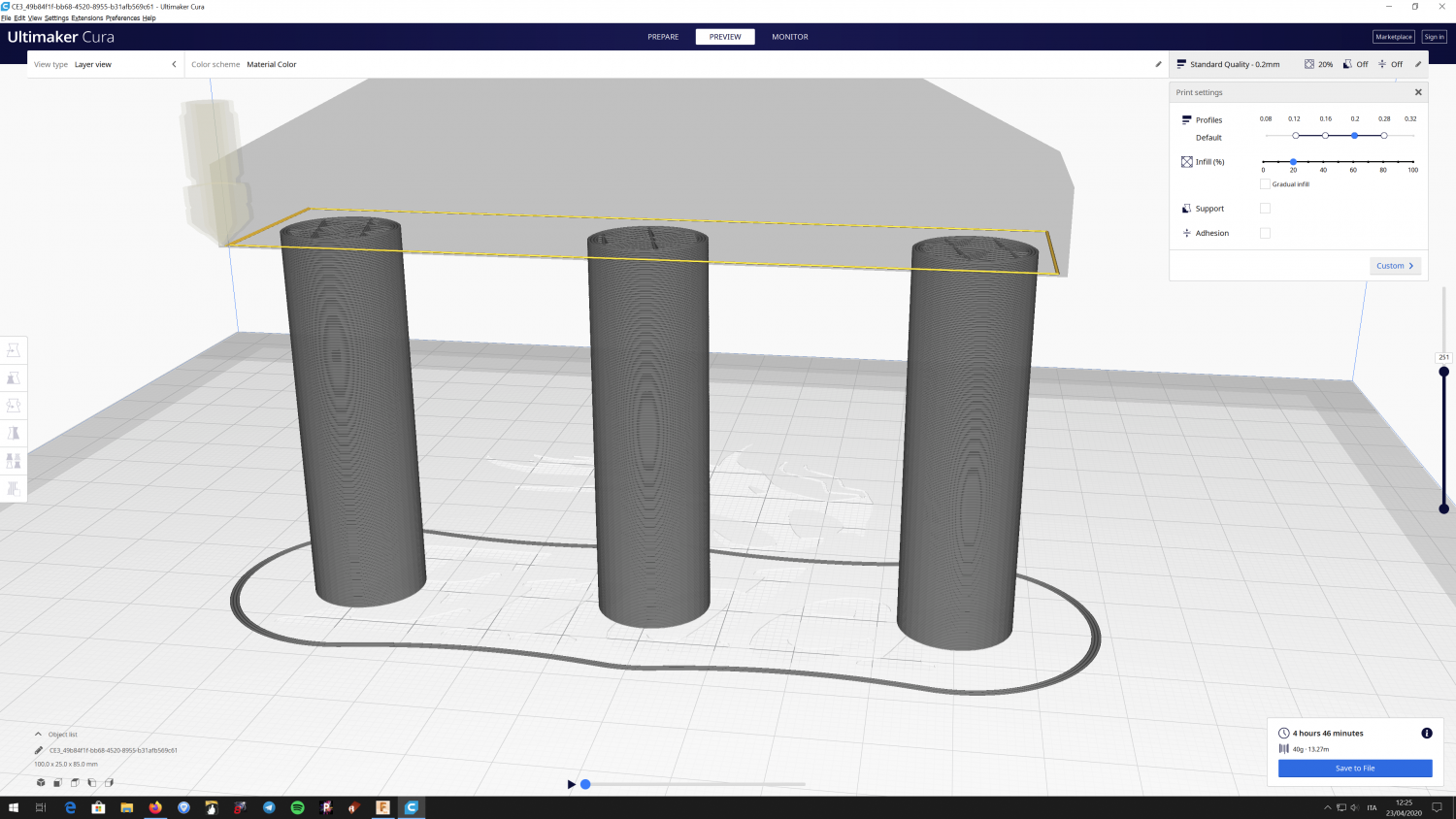Click pencil icon next to the model name
This screenshot has width=1456, height=819.
(x=39, y=750)
